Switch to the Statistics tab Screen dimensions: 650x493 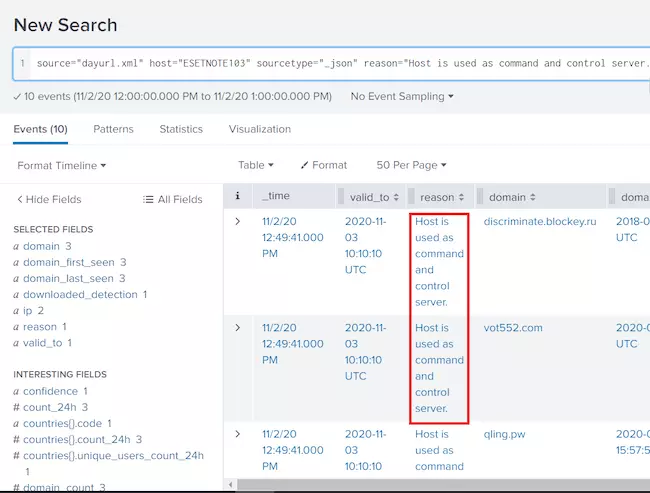[181, 129]
